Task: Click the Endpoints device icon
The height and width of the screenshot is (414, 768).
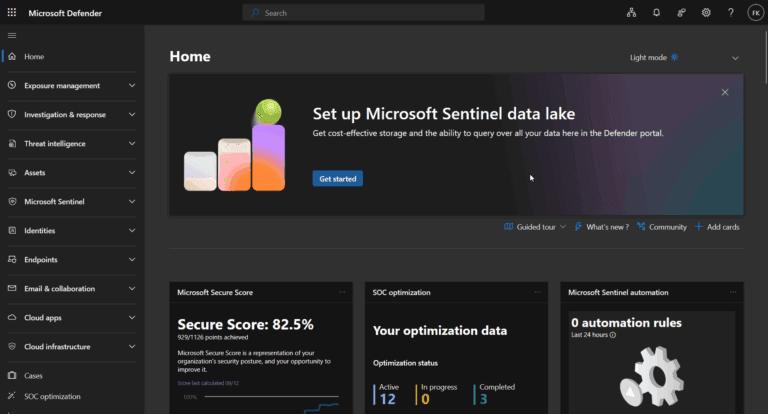Action: tap(12, 259)
